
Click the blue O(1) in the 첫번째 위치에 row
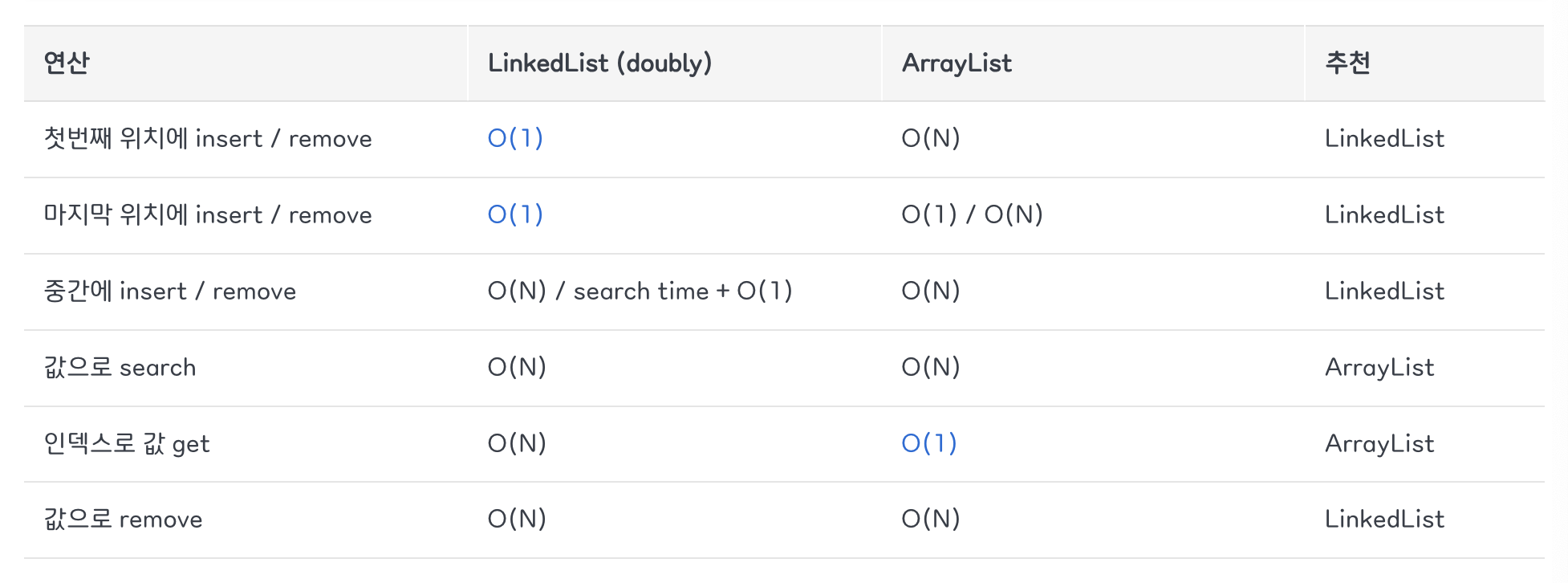(515, 139)
